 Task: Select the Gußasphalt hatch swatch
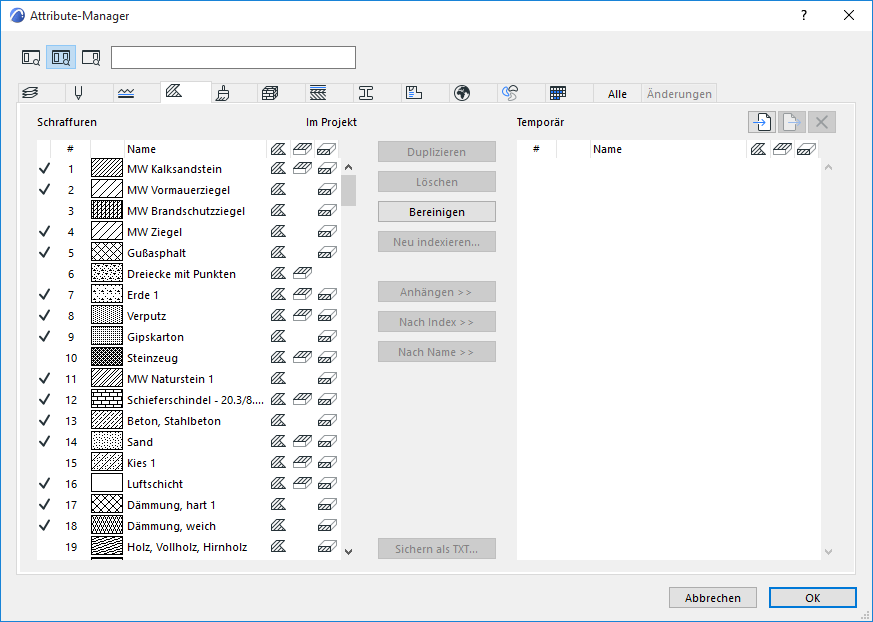pos(107,253)
